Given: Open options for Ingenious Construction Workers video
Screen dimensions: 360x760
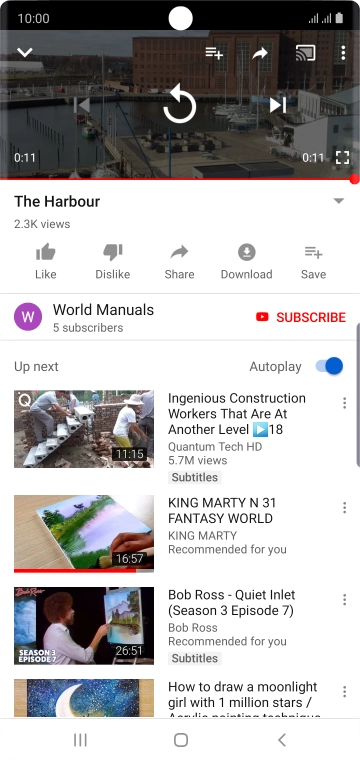Looking at the screenshot, I should tap(344, 403).
